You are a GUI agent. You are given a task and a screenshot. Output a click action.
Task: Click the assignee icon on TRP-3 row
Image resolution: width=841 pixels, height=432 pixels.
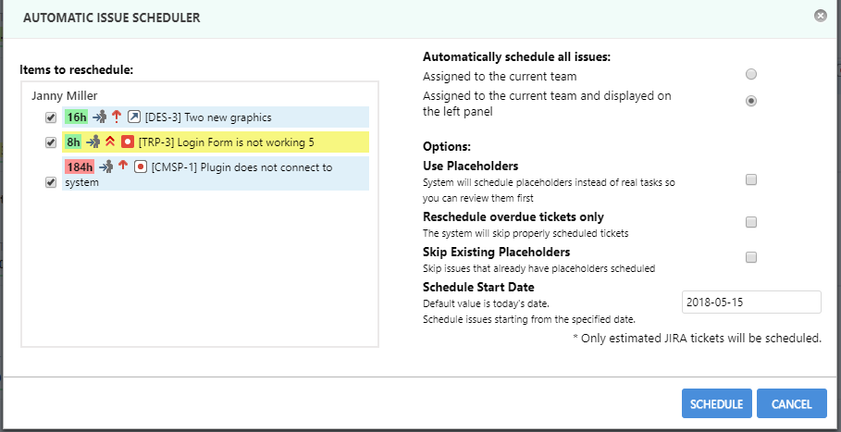pyautogui.click(x=93, y=142)
